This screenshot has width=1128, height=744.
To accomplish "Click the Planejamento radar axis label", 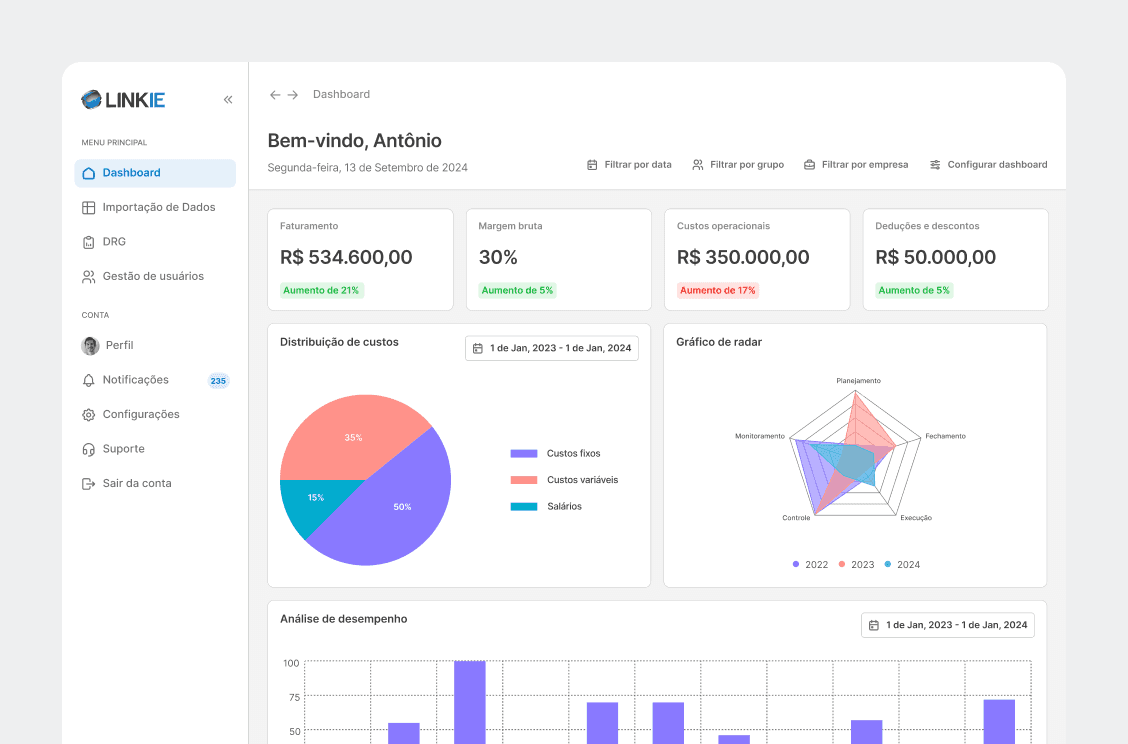I will click(x=858, y=381).
